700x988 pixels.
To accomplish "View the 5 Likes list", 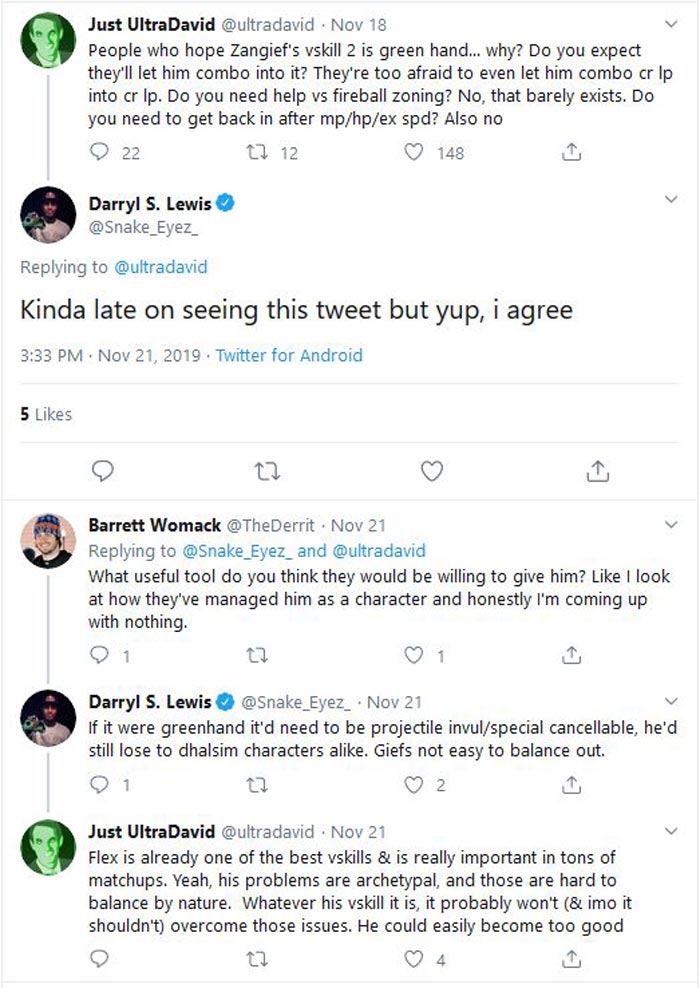I will tap(46, 413).
